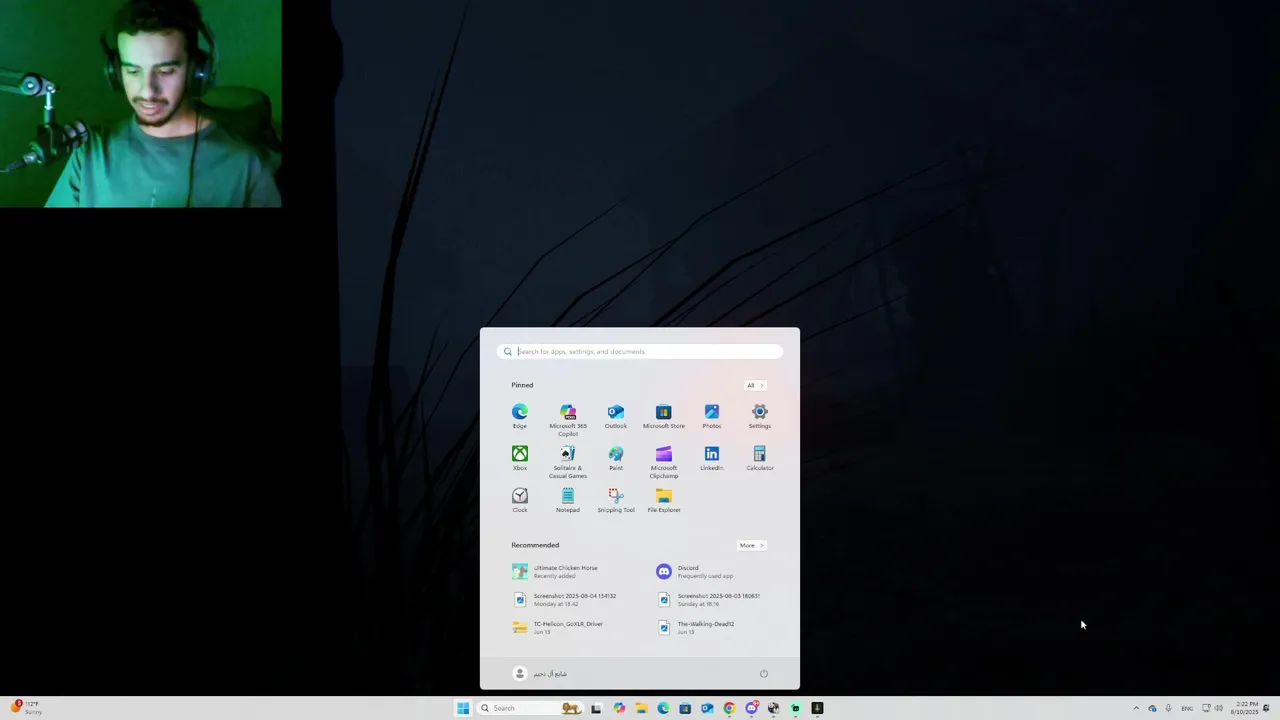Open Outlook on the taskbar
The height and width of the screenshot is (720, 1280).
click(x=707, y=708)
